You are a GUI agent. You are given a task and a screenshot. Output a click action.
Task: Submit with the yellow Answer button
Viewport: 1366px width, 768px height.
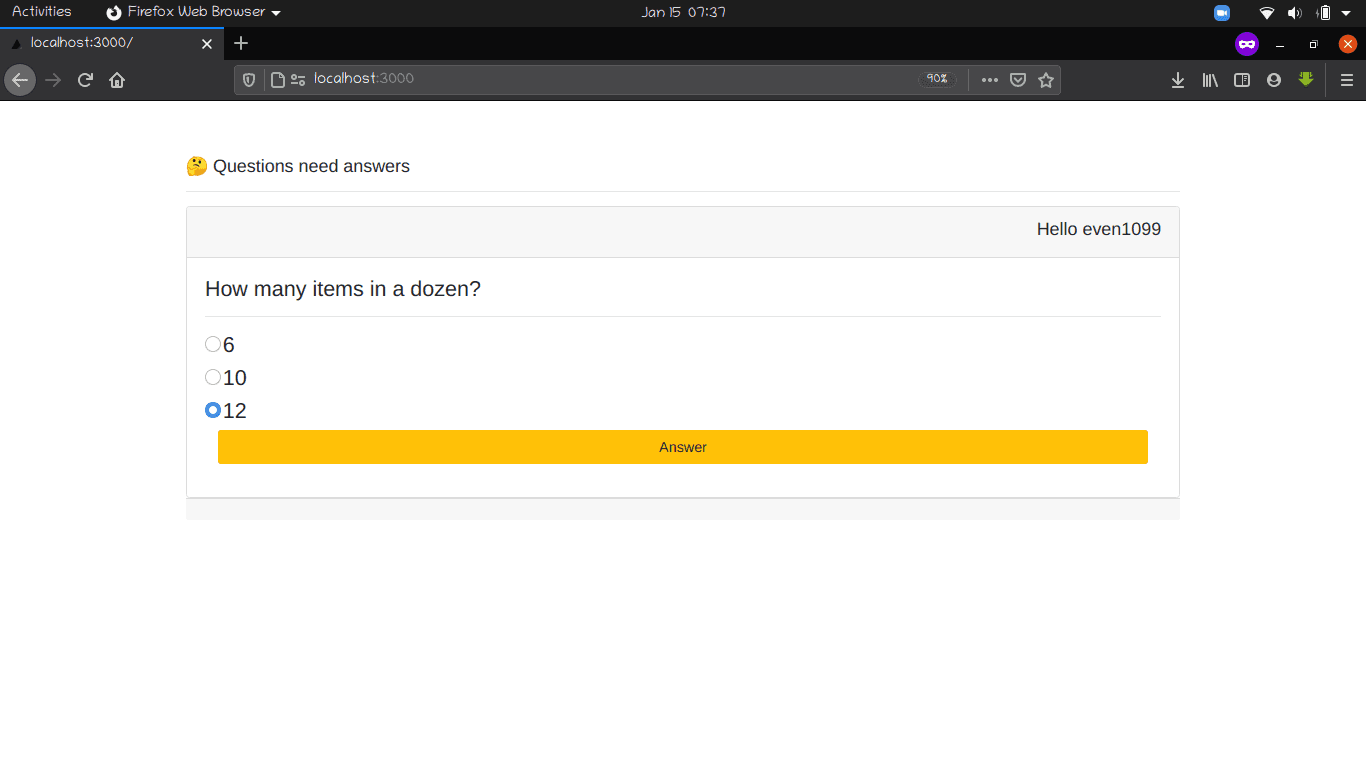coord(682,447)
